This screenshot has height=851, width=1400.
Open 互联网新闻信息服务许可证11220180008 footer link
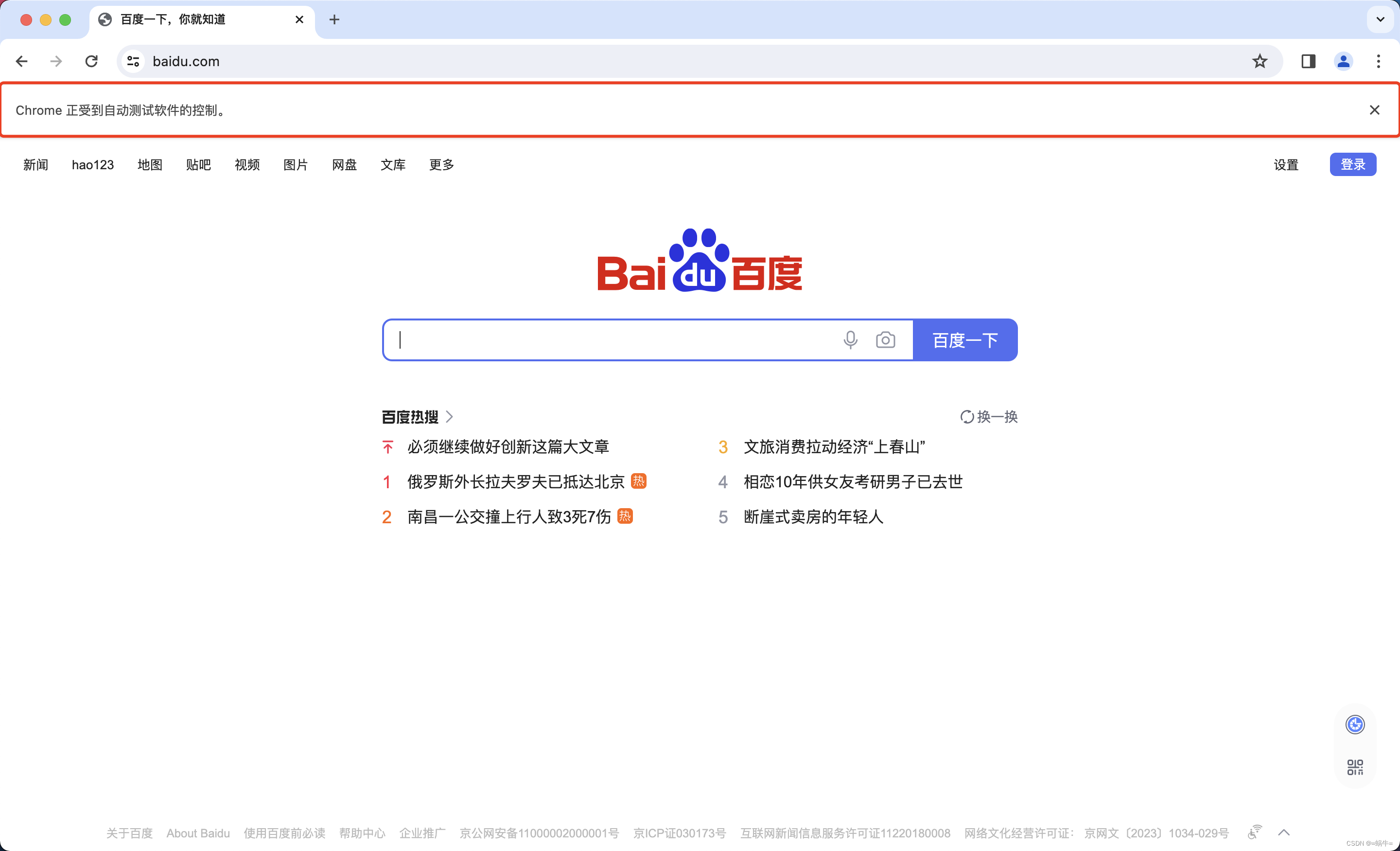845,833
